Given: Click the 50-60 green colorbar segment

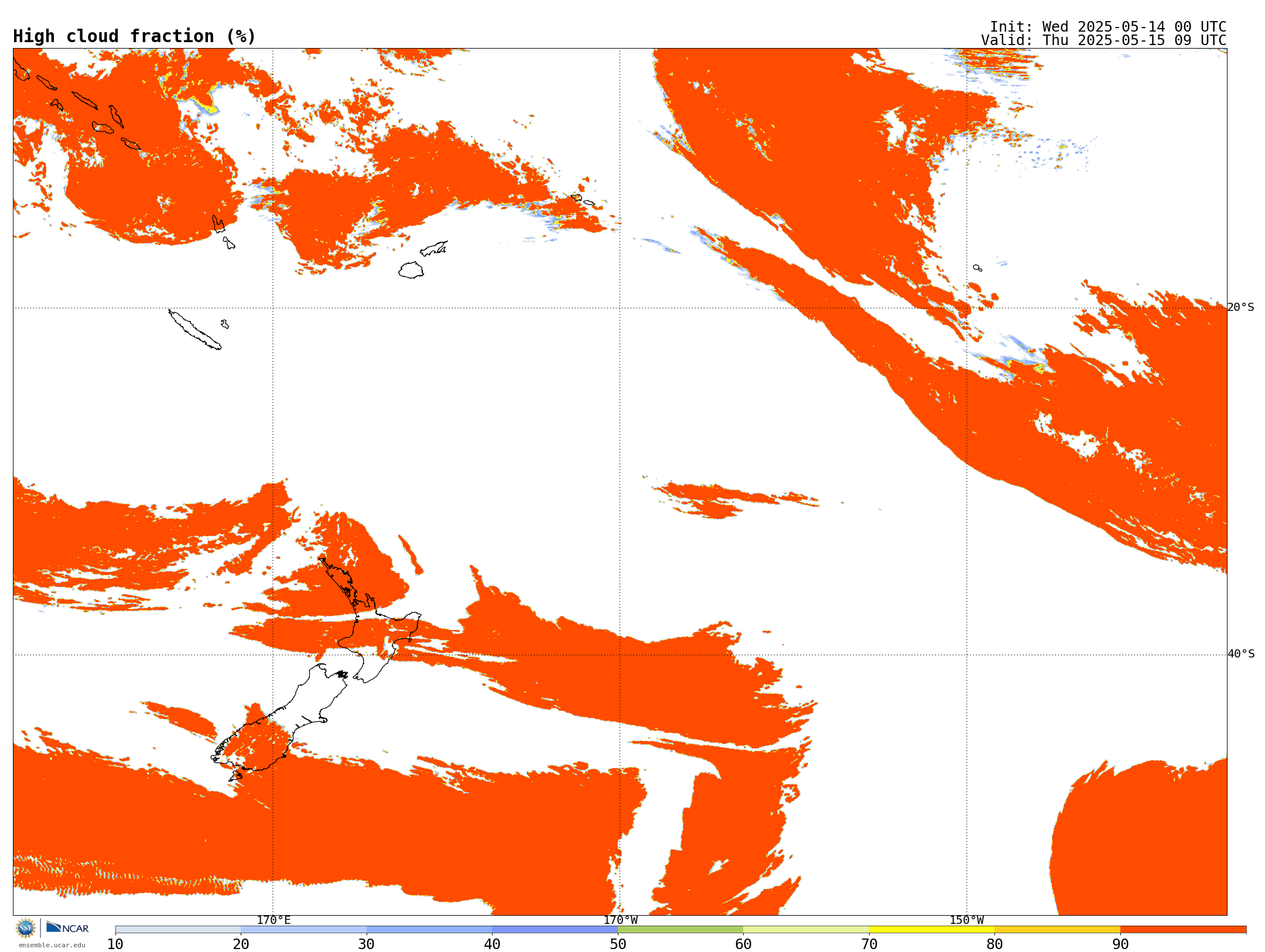Looking at the screenshot, I should [681, 930].
